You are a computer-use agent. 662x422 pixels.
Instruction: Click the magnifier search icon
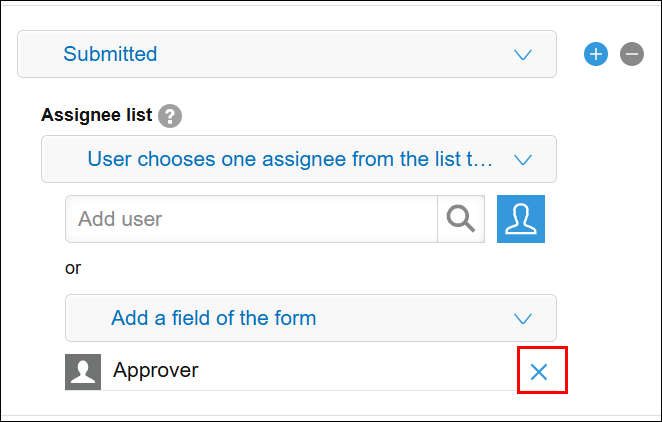(x=460, y=219)
